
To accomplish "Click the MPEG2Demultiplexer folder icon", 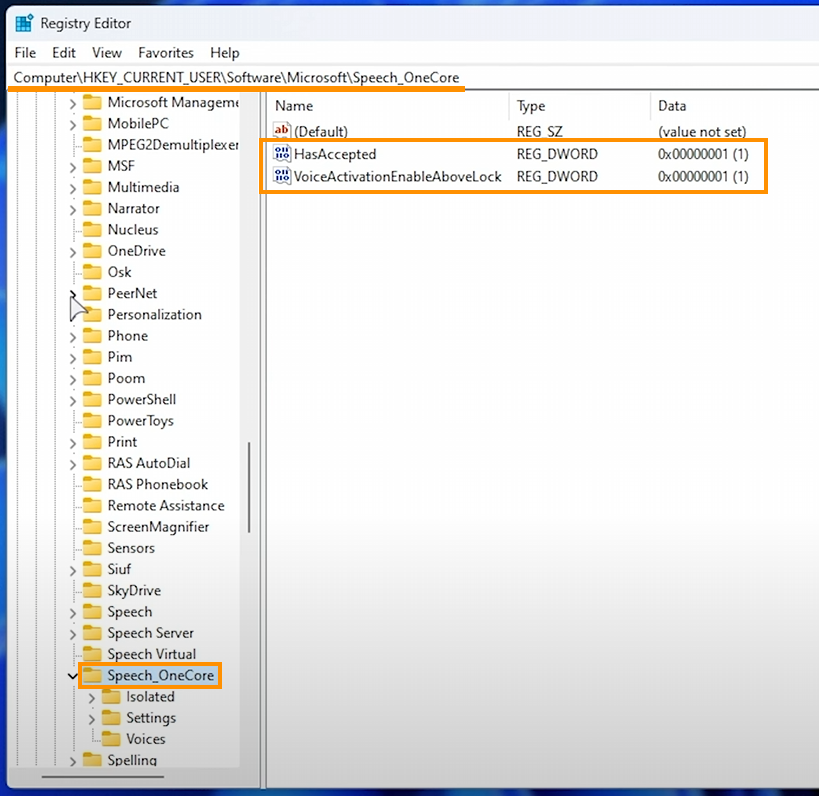I will 92,144.
